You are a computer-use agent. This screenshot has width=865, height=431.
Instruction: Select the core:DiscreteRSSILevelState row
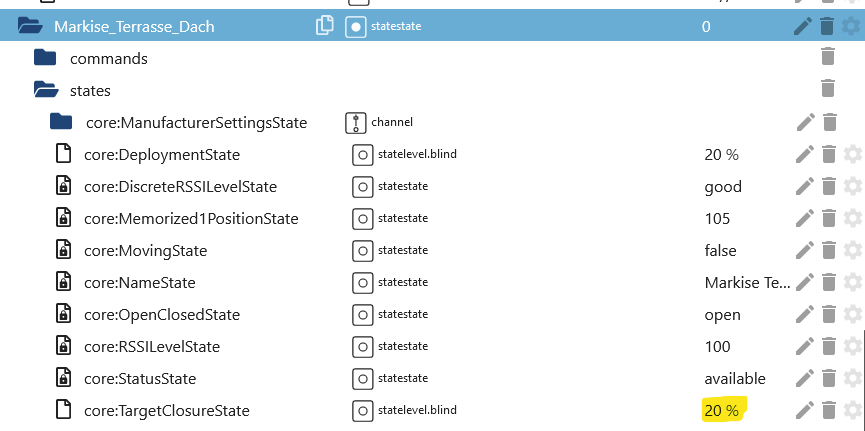(x=432, y=187)
